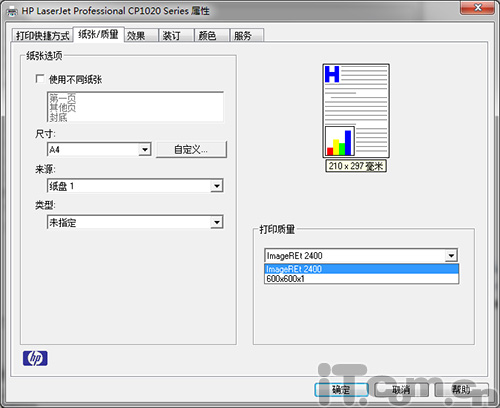Viewport: 500px width, 408px height.
Task: Confirm with the 确定 button
Action: (341, 390)
